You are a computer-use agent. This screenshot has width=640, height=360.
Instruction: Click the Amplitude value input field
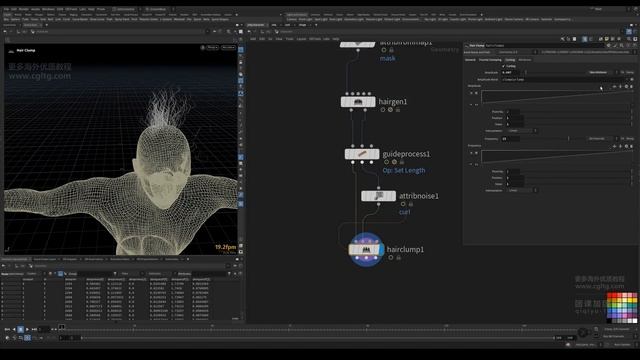click(x=511, y=72)
